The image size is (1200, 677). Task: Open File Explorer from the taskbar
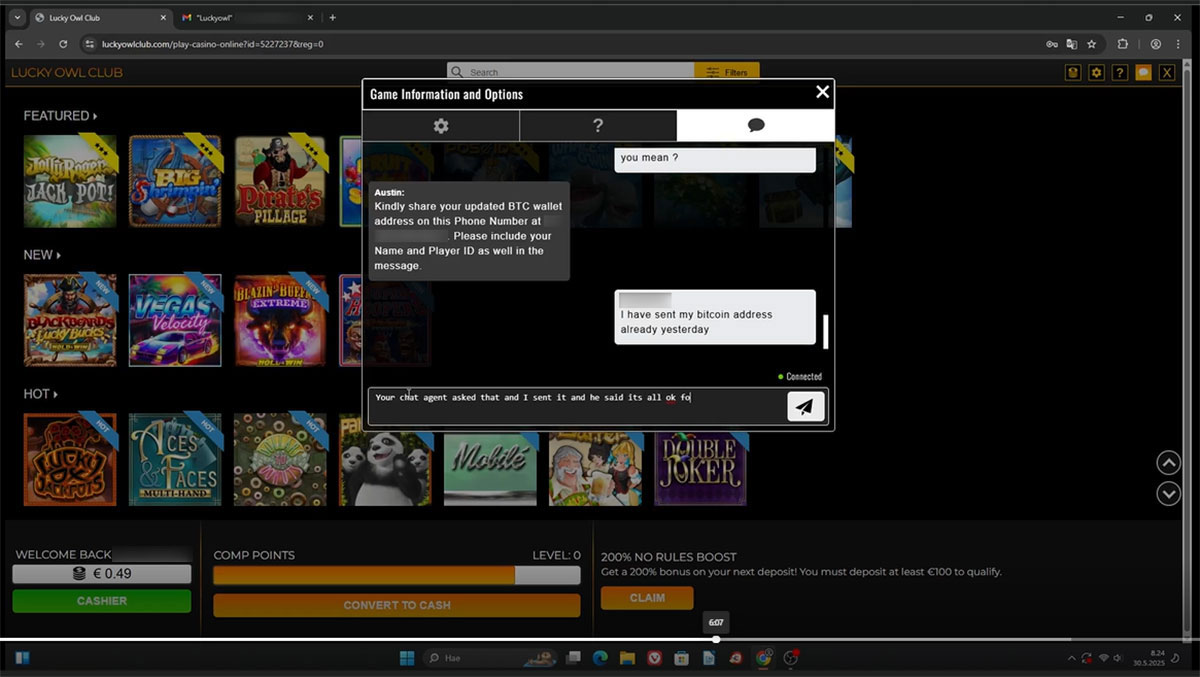627,658
